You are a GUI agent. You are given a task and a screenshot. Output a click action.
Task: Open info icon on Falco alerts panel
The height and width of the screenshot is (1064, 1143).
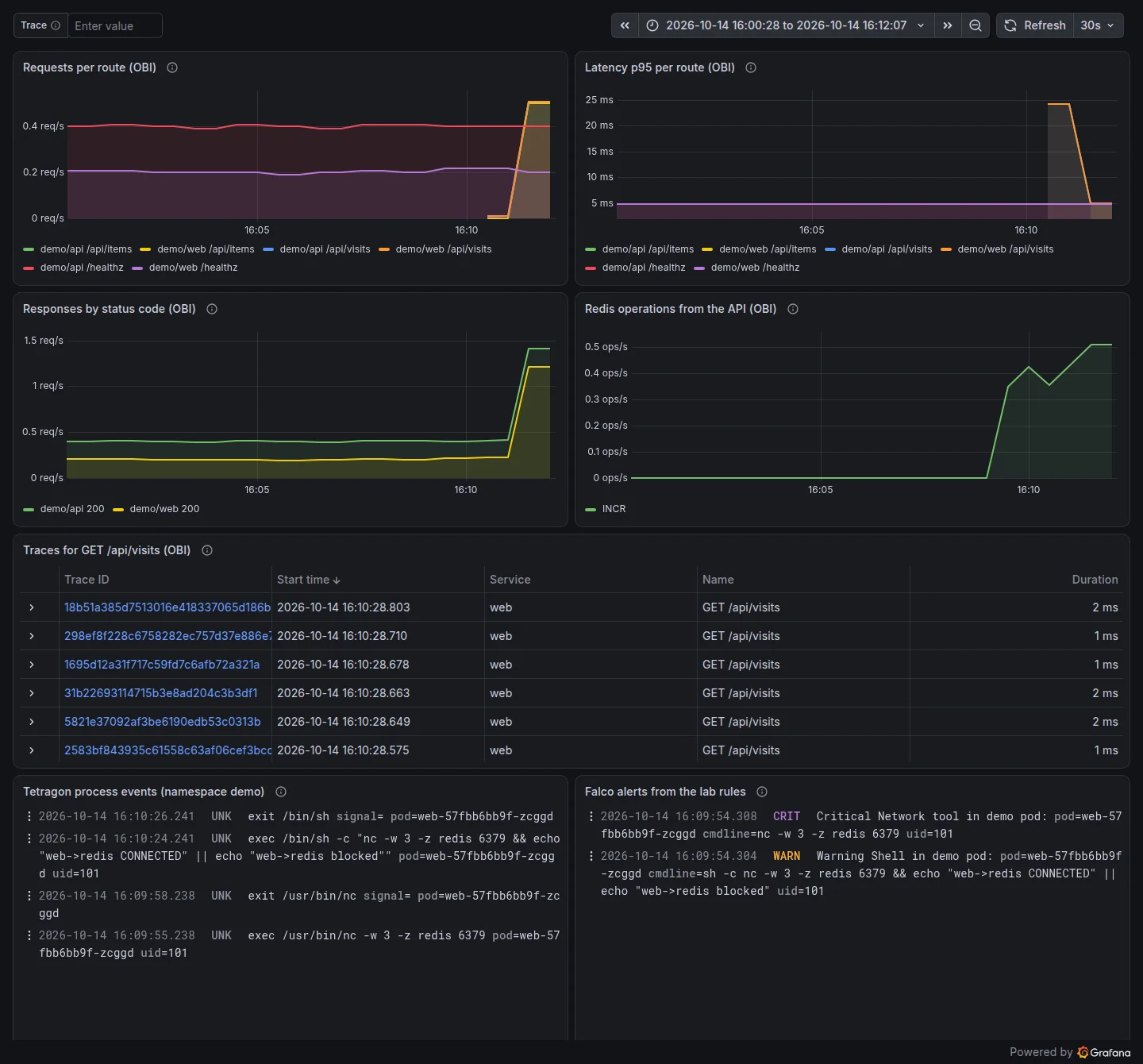(762, 792)
